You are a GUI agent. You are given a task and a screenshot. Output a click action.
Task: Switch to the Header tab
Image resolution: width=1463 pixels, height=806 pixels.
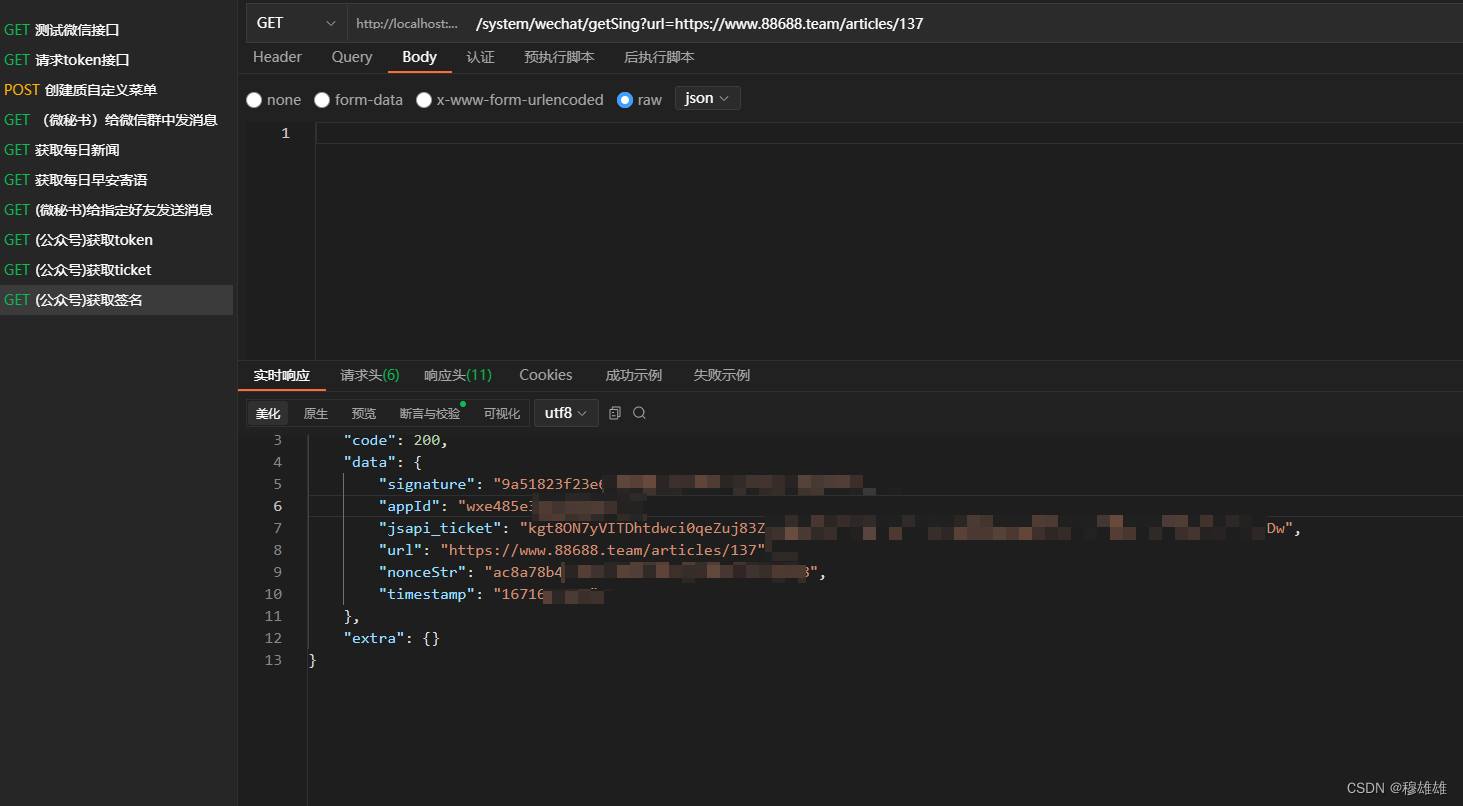tap(277, 57)
